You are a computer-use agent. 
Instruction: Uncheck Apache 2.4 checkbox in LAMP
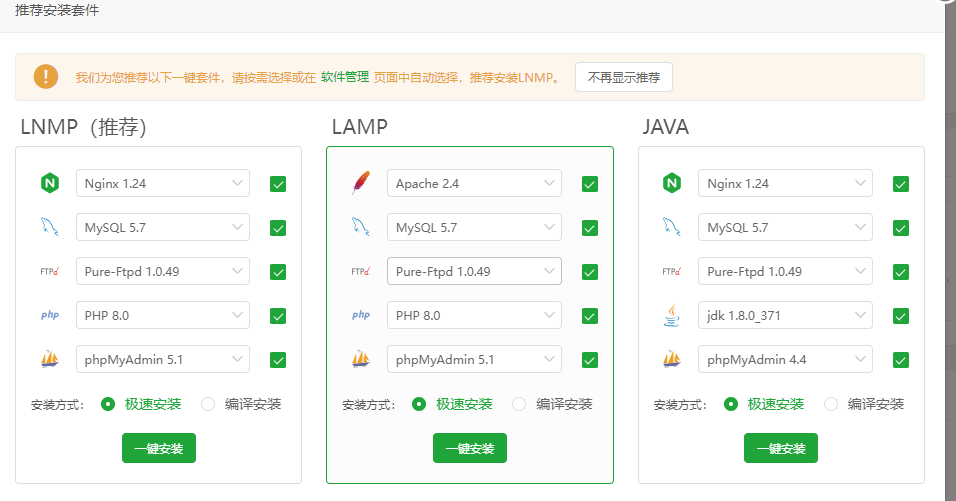click(x=590, y=184)
